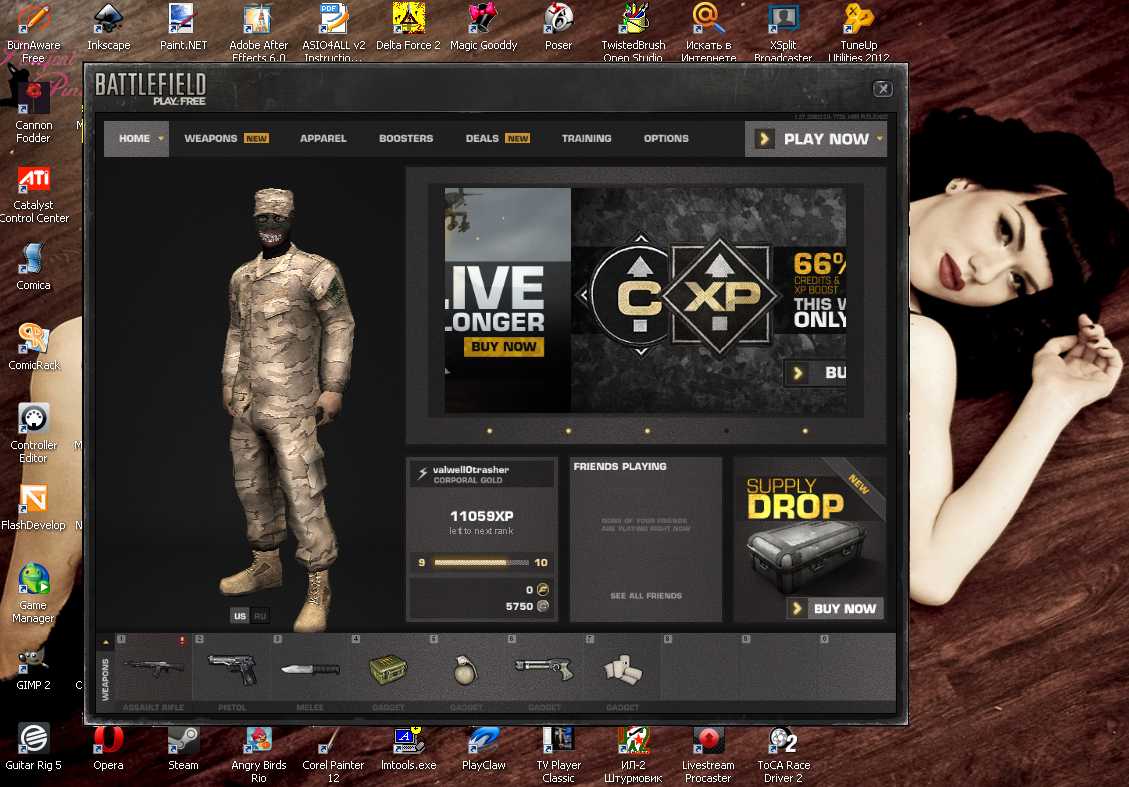Image resolution: width=1129 pixels, height=787 pixels.
Task: Open the Delta Force 2 desktop icon
Action: click(x=408, y=27)
